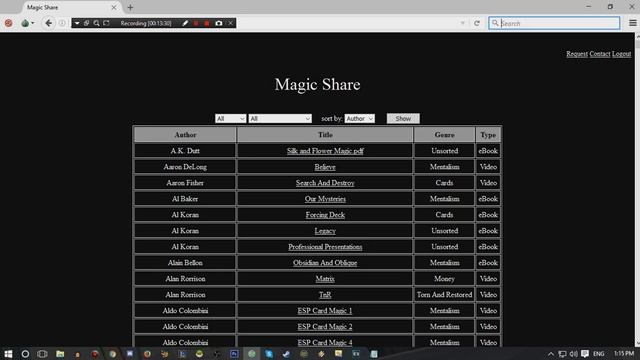
Task: Click the Logout link
Action: [x=621, y=54]
